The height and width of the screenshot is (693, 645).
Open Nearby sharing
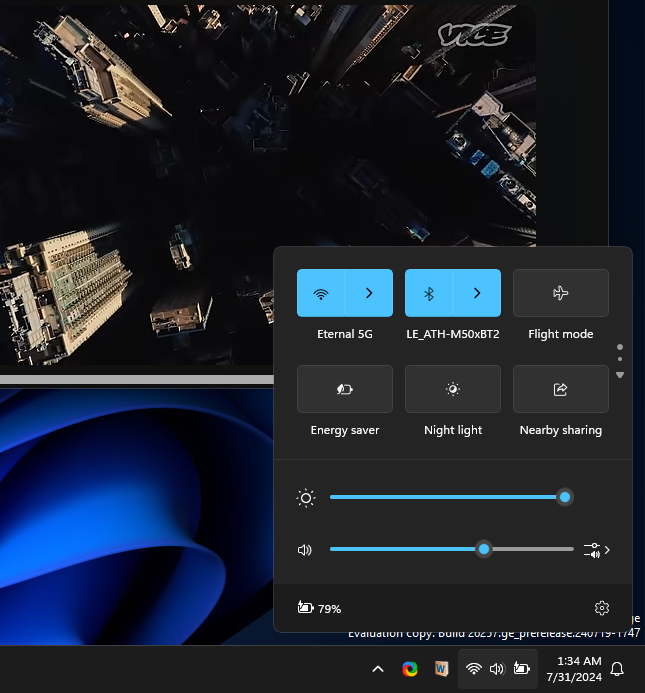click(560, 389)
